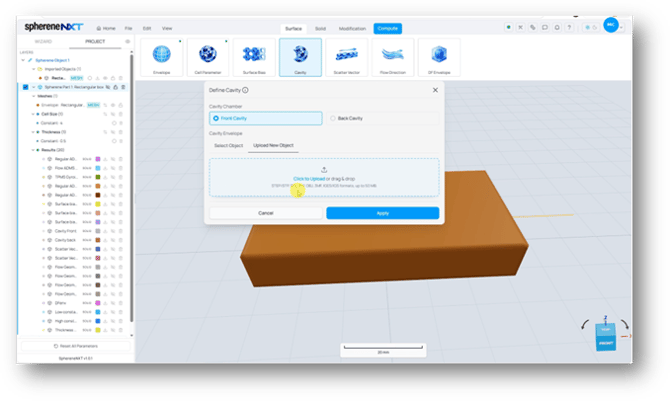Download the imported Recta... mesh object
The image size is (670, 401).
[97, 78]
